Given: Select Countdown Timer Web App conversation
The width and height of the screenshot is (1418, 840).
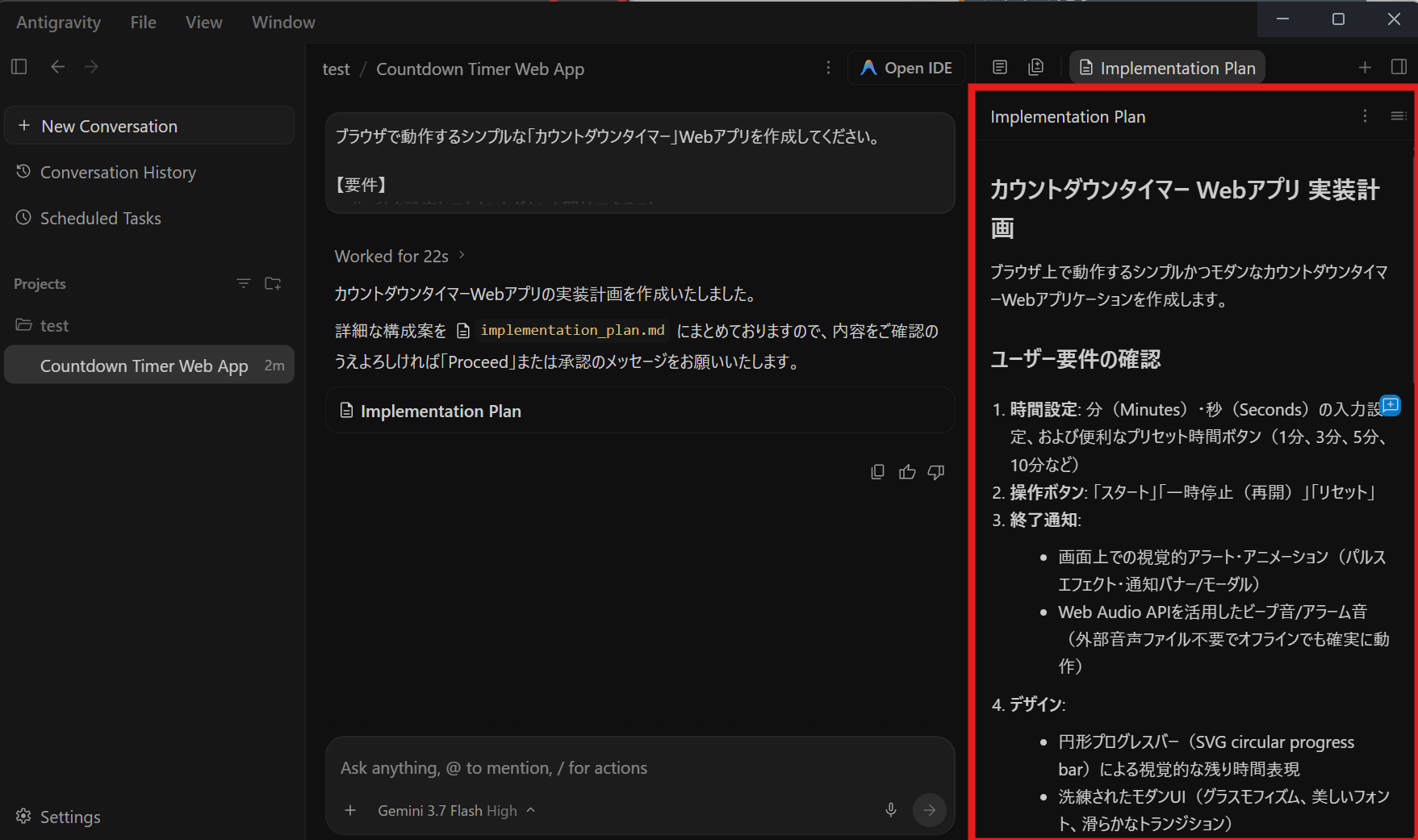Looking at the screenshot, I should click(149, 366).
